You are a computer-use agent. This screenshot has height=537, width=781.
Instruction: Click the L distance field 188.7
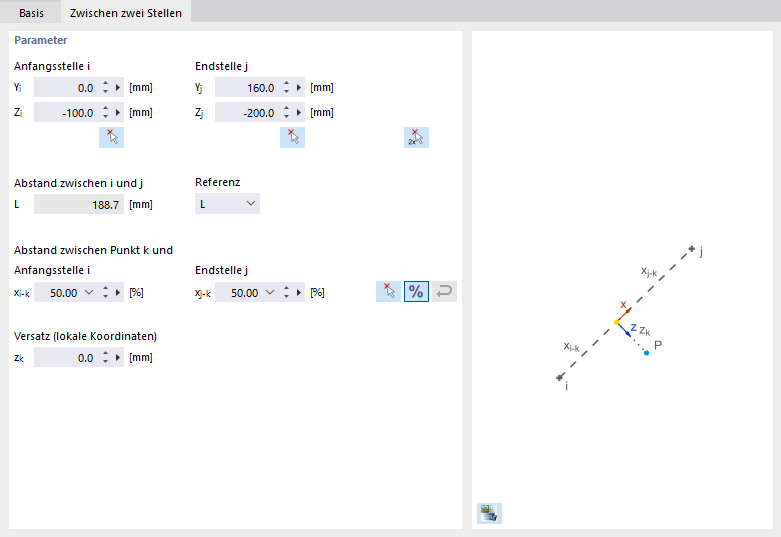pos(79,204)
